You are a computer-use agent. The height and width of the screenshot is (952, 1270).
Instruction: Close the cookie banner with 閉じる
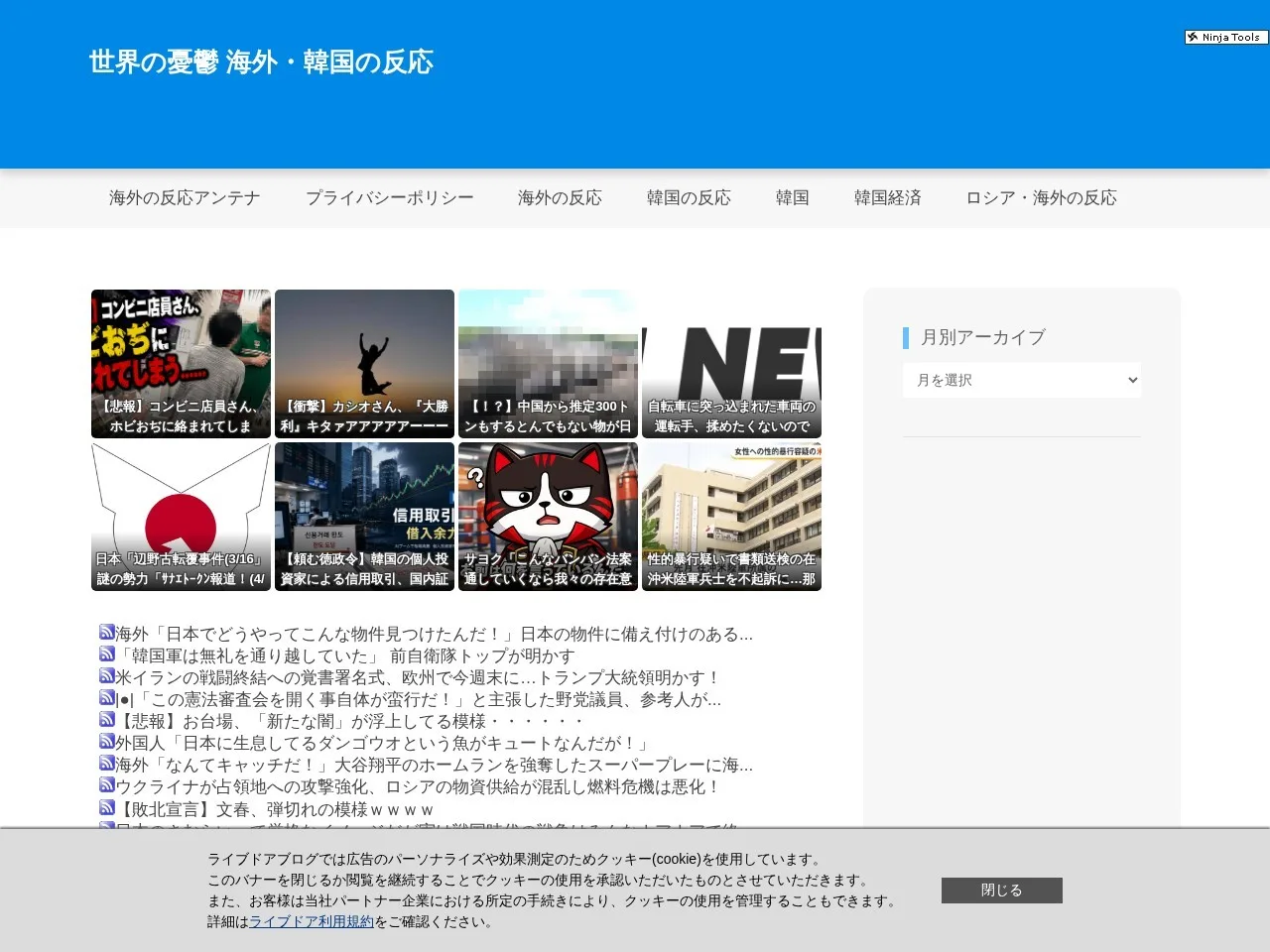[1002, 891]
